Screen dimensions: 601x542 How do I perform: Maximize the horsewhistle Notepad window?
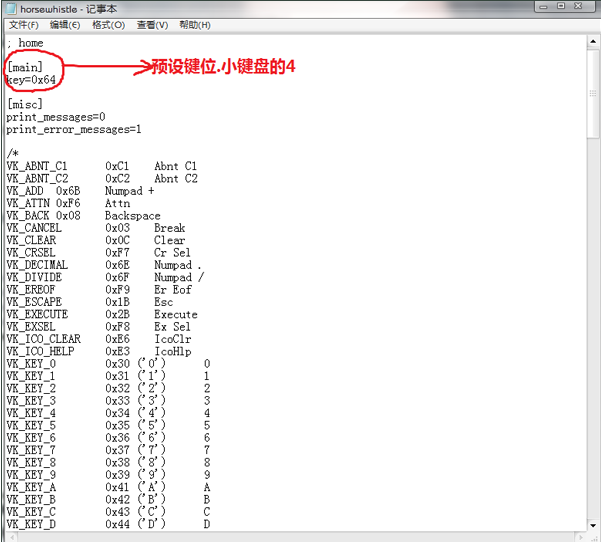point(561,6)
